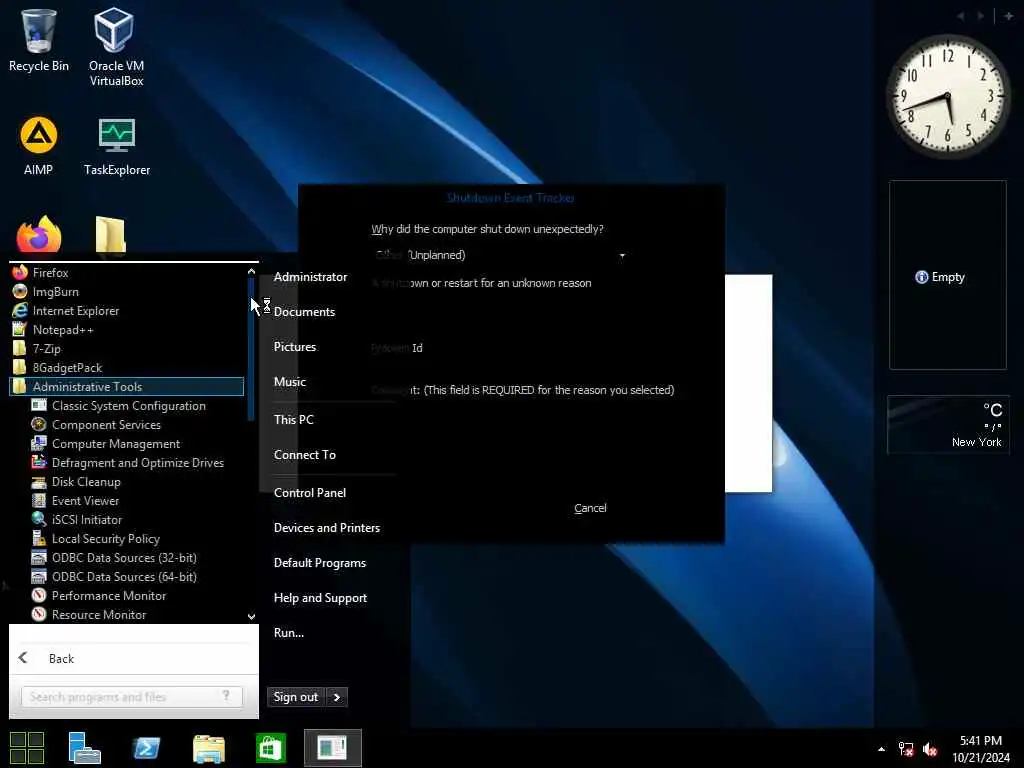Open the yellow folder on the desktop
The width and height of the screenshot is (1024, 768).
tap(110, 233)
